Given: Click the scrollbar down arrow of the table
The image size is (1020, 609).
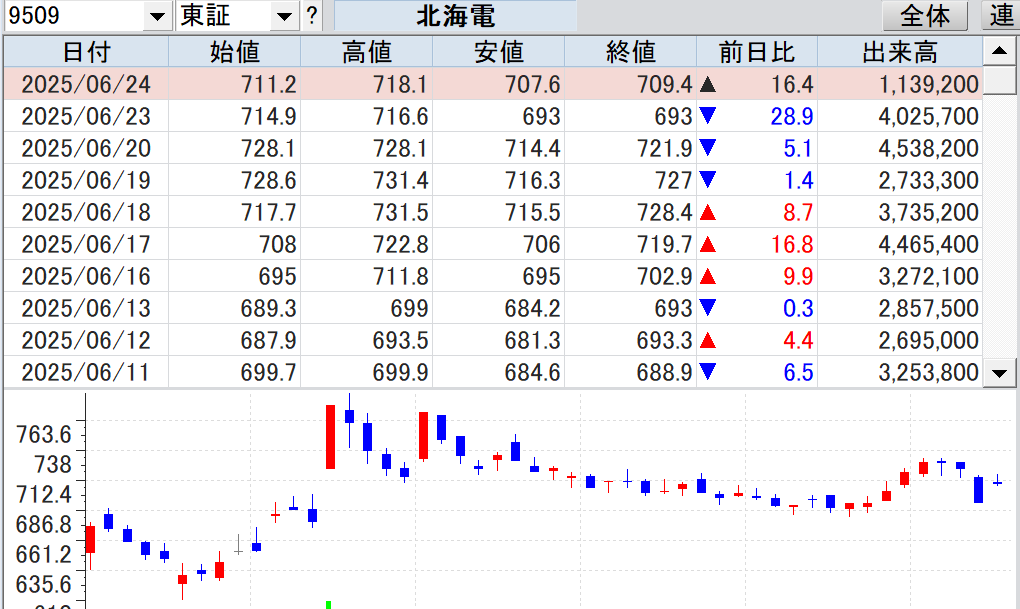Looking at the screenshot, I should [1000, 373].
